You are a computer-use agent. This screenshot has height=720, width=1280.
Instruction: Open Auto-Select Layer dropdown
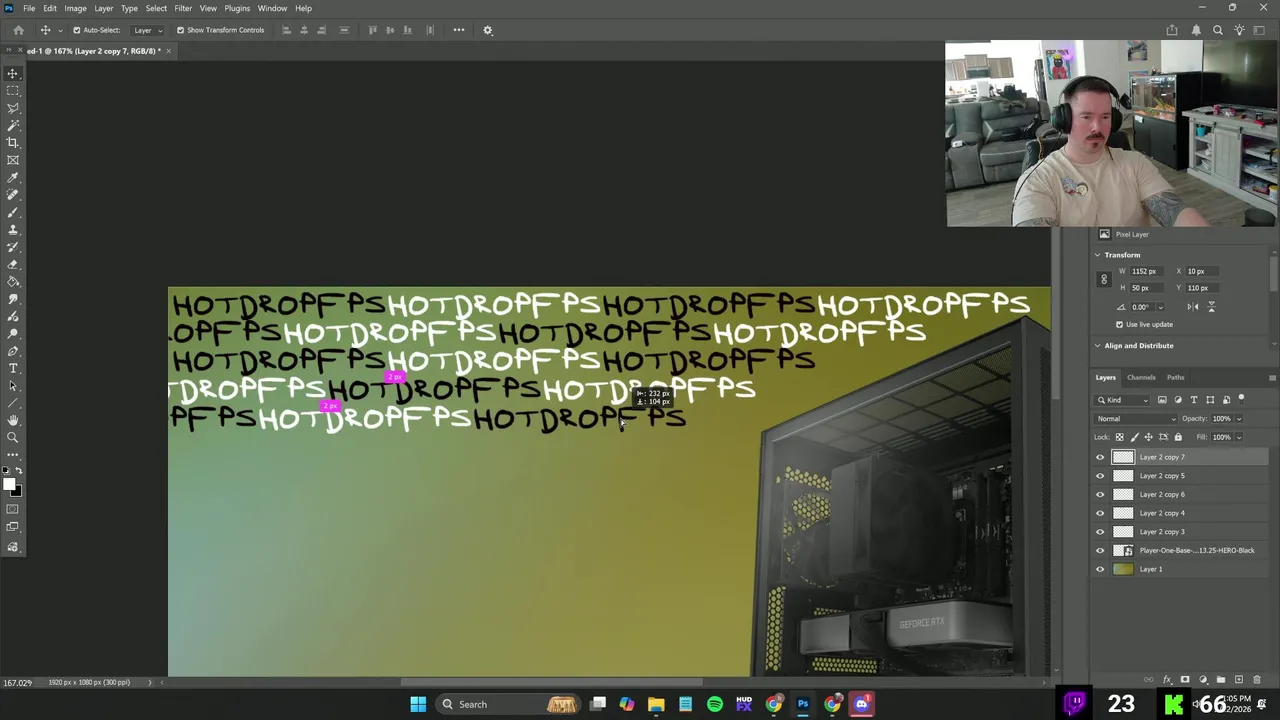point(147,30)
